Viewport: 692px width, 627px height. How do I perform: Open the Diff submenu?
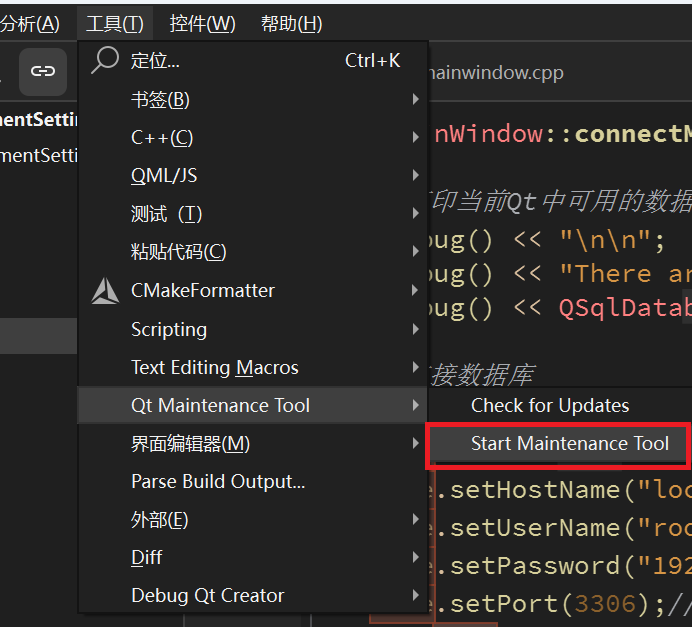click(252, 558)
